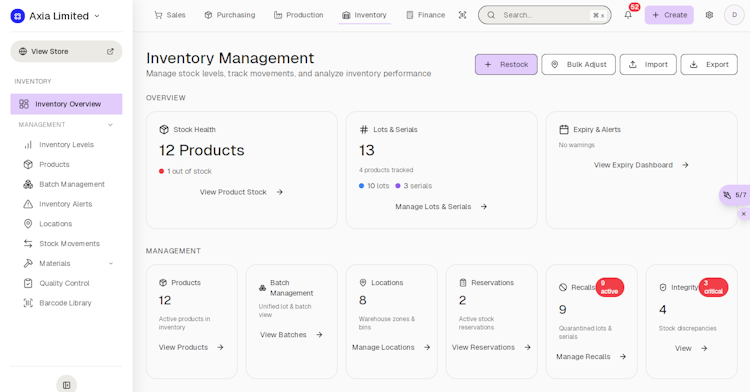Open the settings gear icon
The width and height of the screenshot is (750, 392).
709,15
